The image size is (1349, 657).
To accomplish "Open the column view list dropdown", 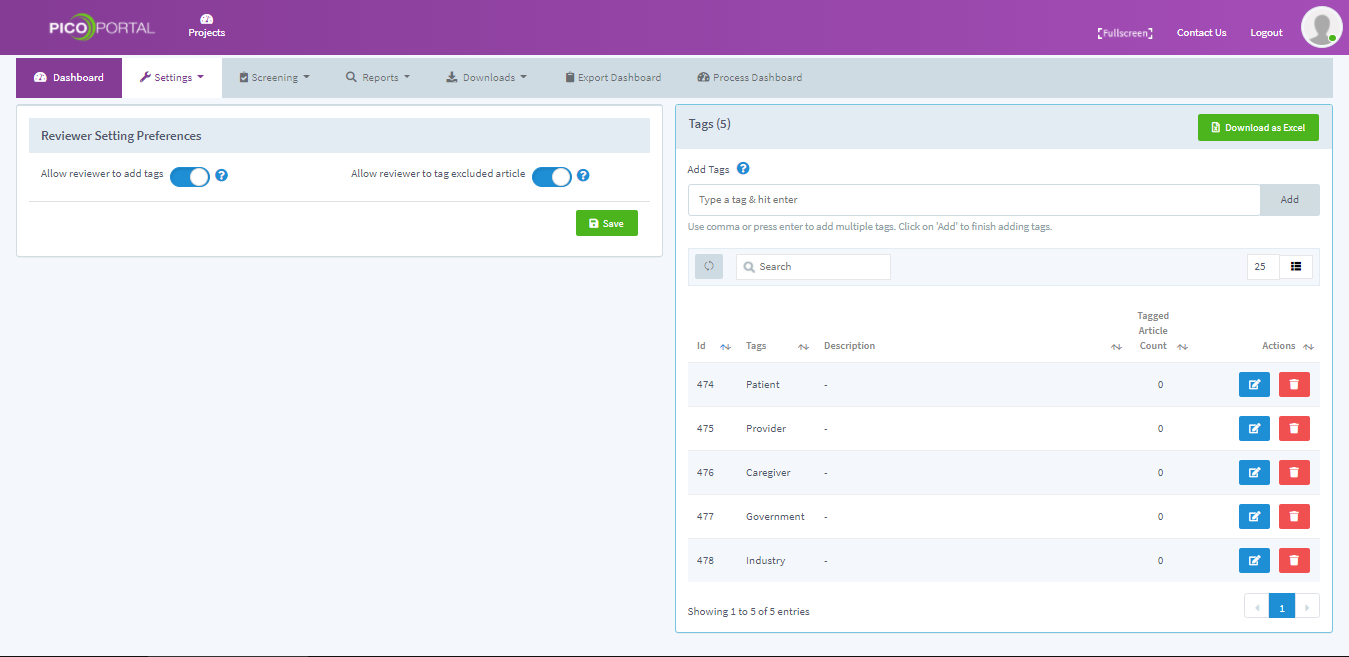I will [x=1296, y=266].
